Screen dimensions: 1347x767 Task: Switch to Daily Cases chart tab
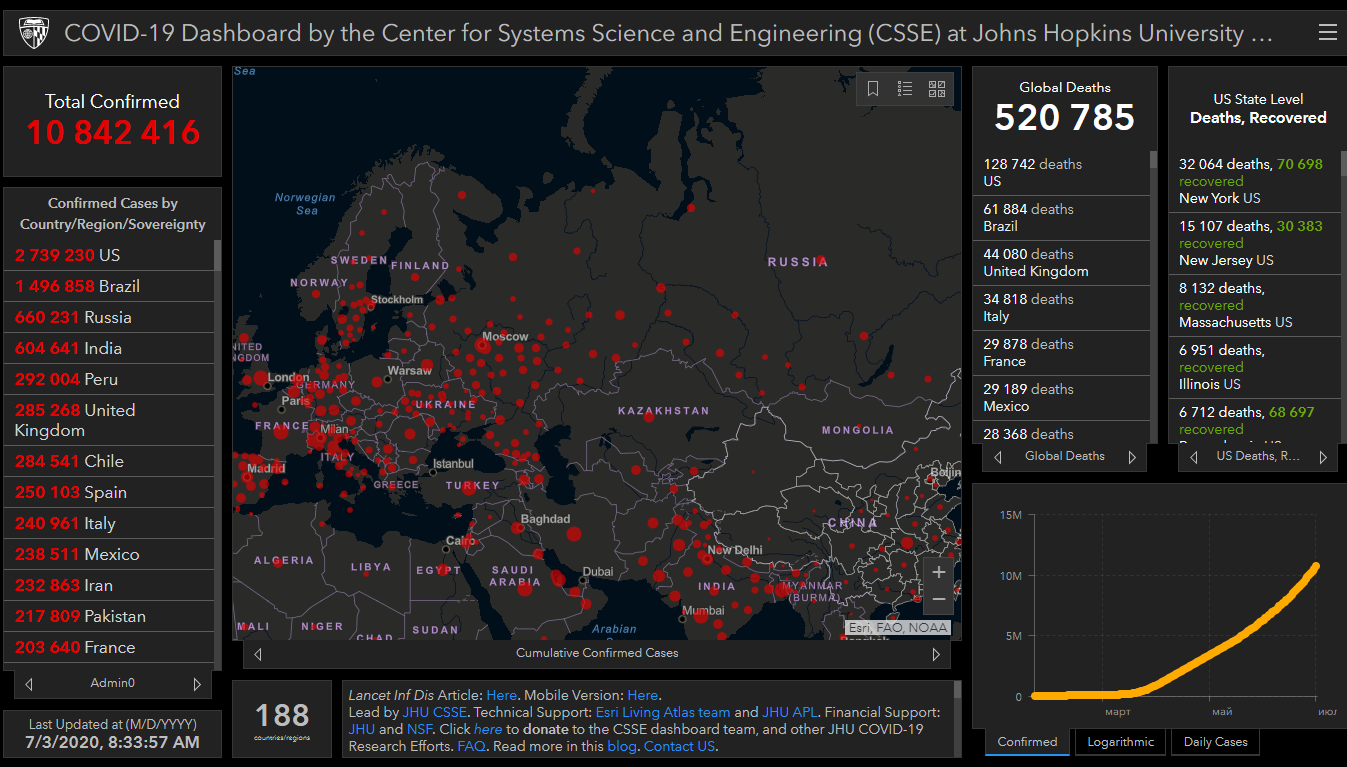(1215, 742)
